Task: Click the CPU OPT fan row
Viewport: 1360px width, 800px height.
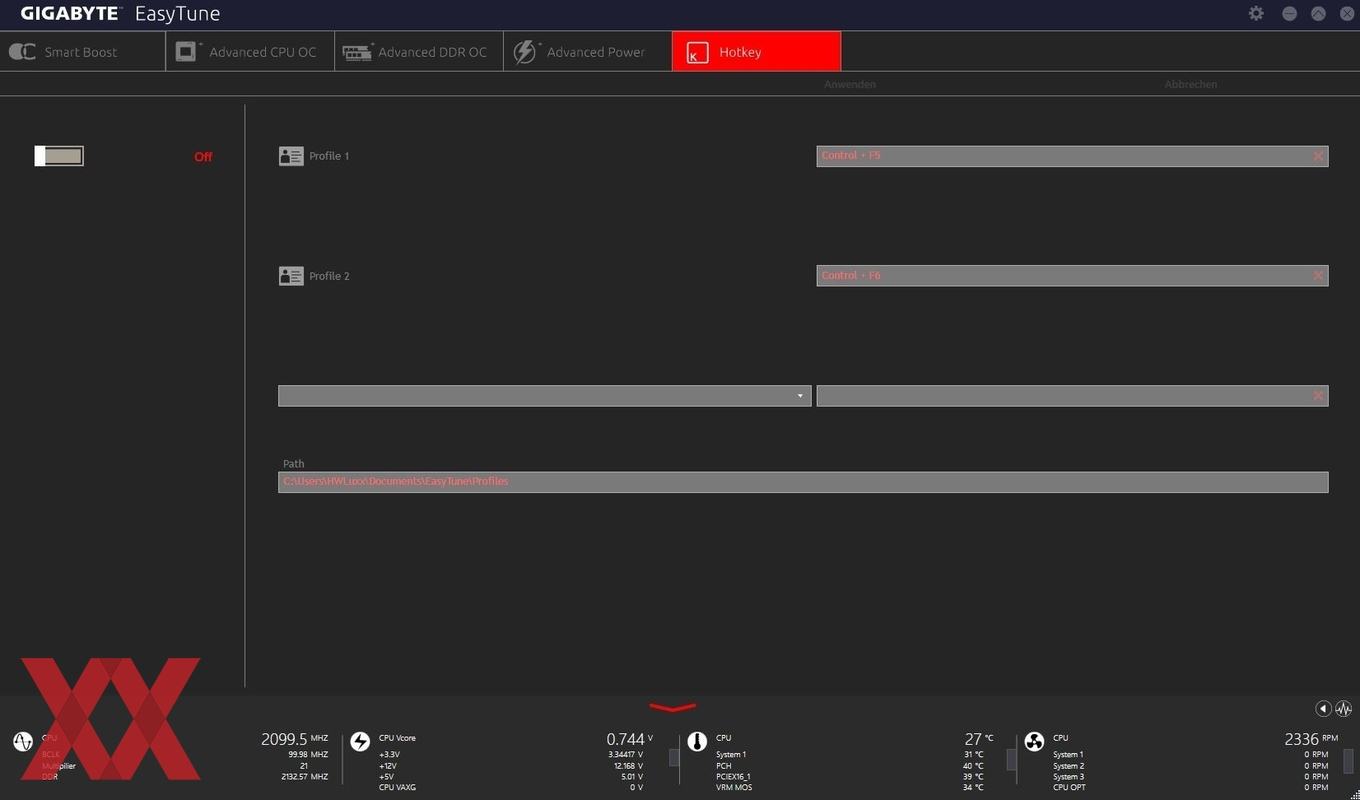Action: [x=1190, y=787]
